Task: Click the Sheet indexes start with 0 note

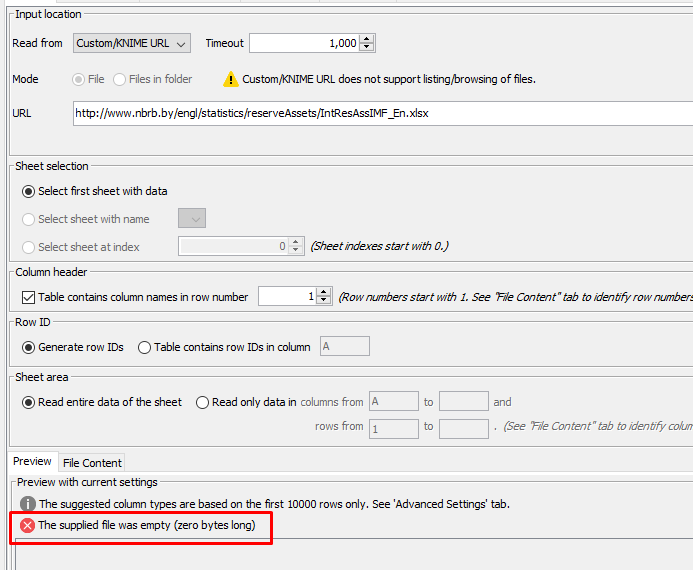Action: click(380, 246)
